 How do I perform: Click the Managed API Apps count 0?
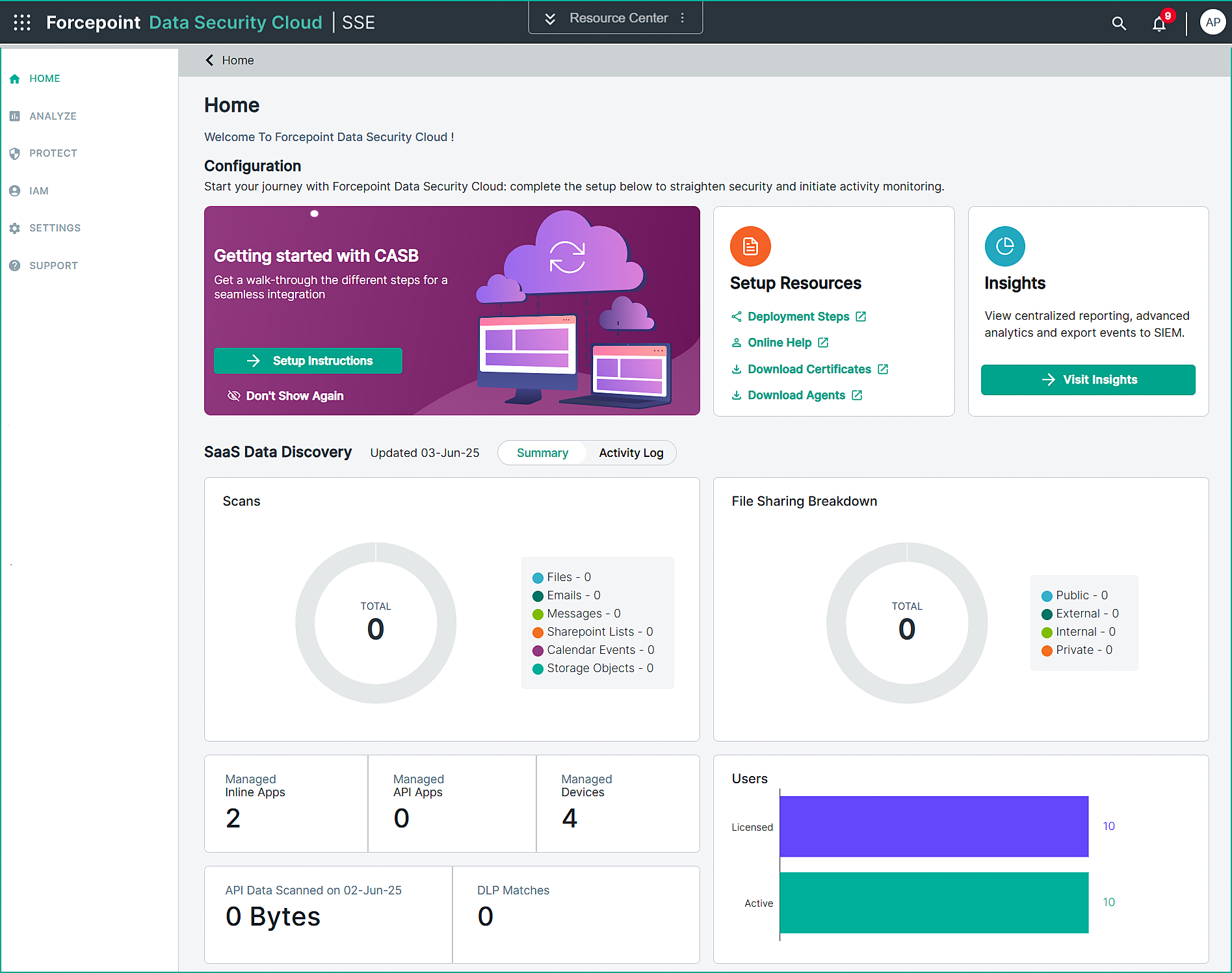(x=401, y=818)
